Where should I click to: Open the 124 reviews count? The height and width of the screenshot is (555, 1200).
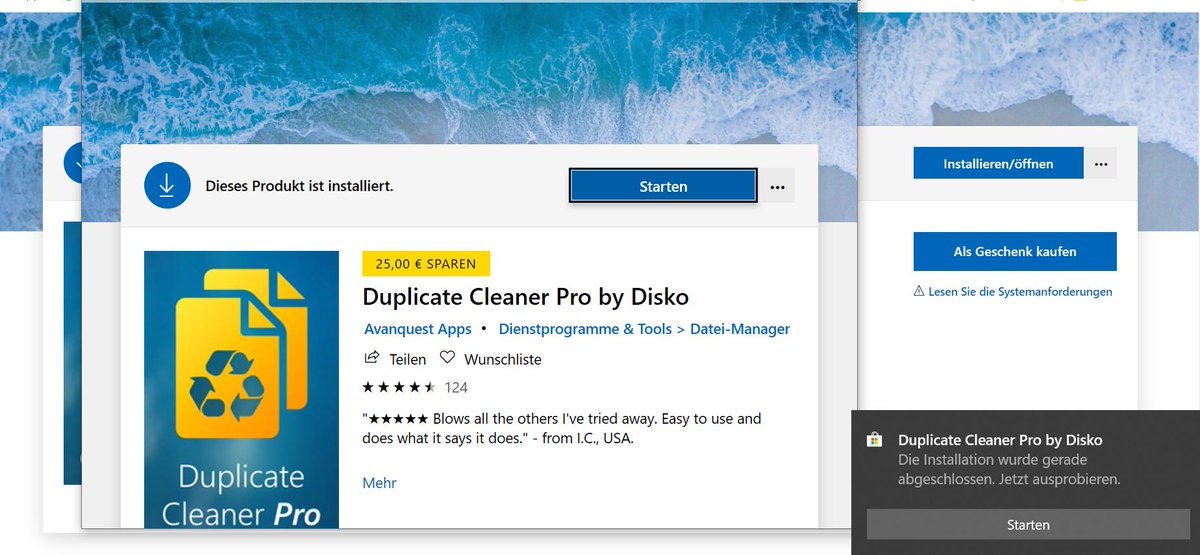click(456, 387)
